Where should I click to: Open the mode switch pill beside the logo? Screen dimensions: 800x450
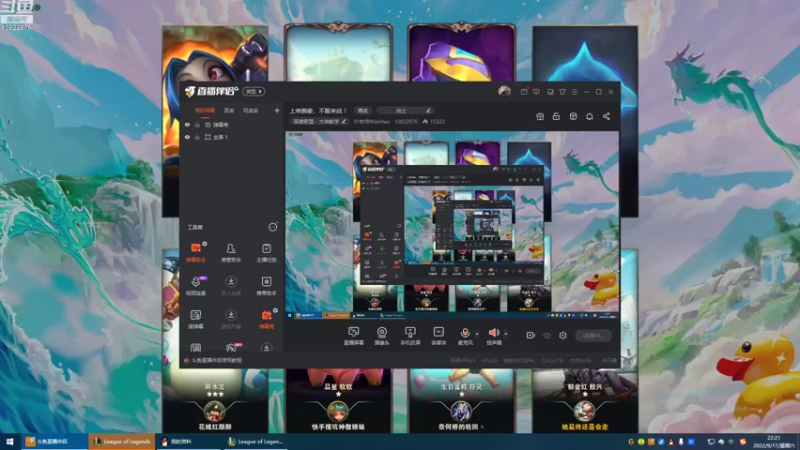pos(254,91)
